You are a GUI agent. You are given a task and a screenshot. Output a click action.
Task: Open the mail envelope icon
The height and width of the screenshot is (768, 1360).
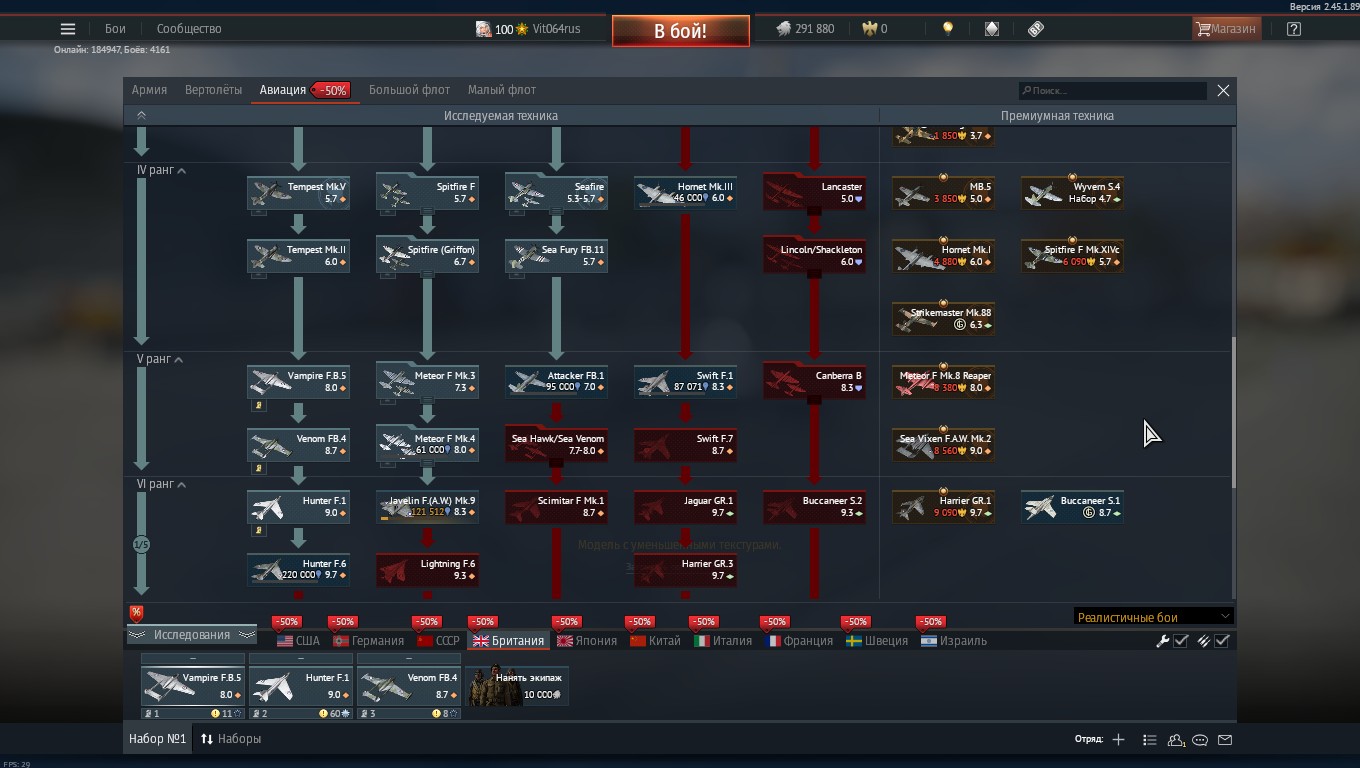pyautogui.click(x=1225, y=739)
